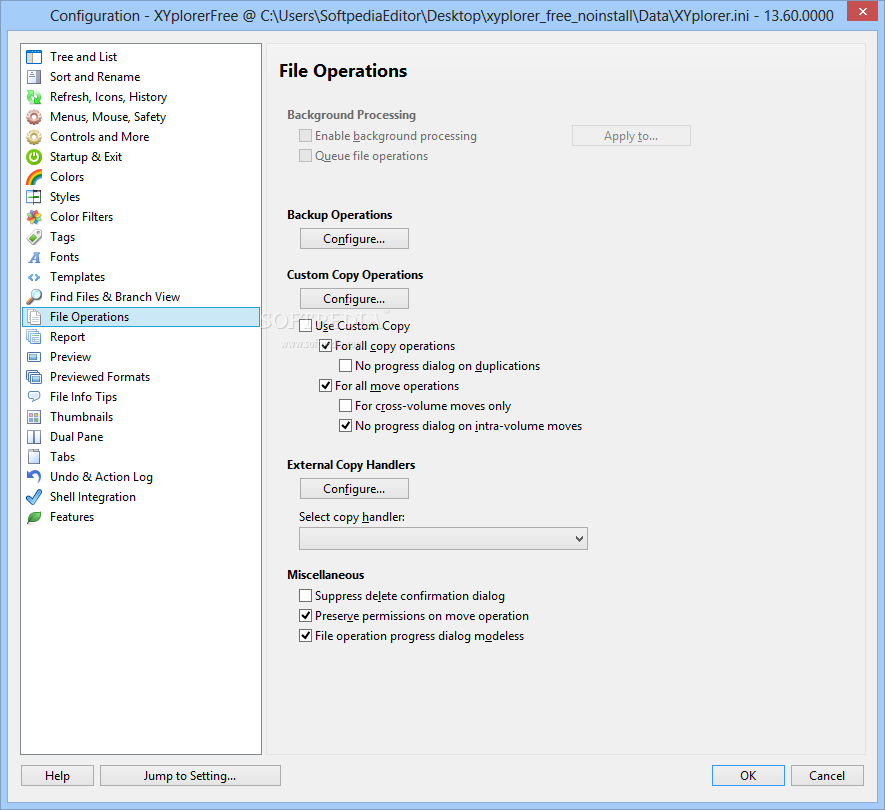Click the Queue file operations checkbox
The height and width of the screenshot is (810, 885).
pos(305,156)
